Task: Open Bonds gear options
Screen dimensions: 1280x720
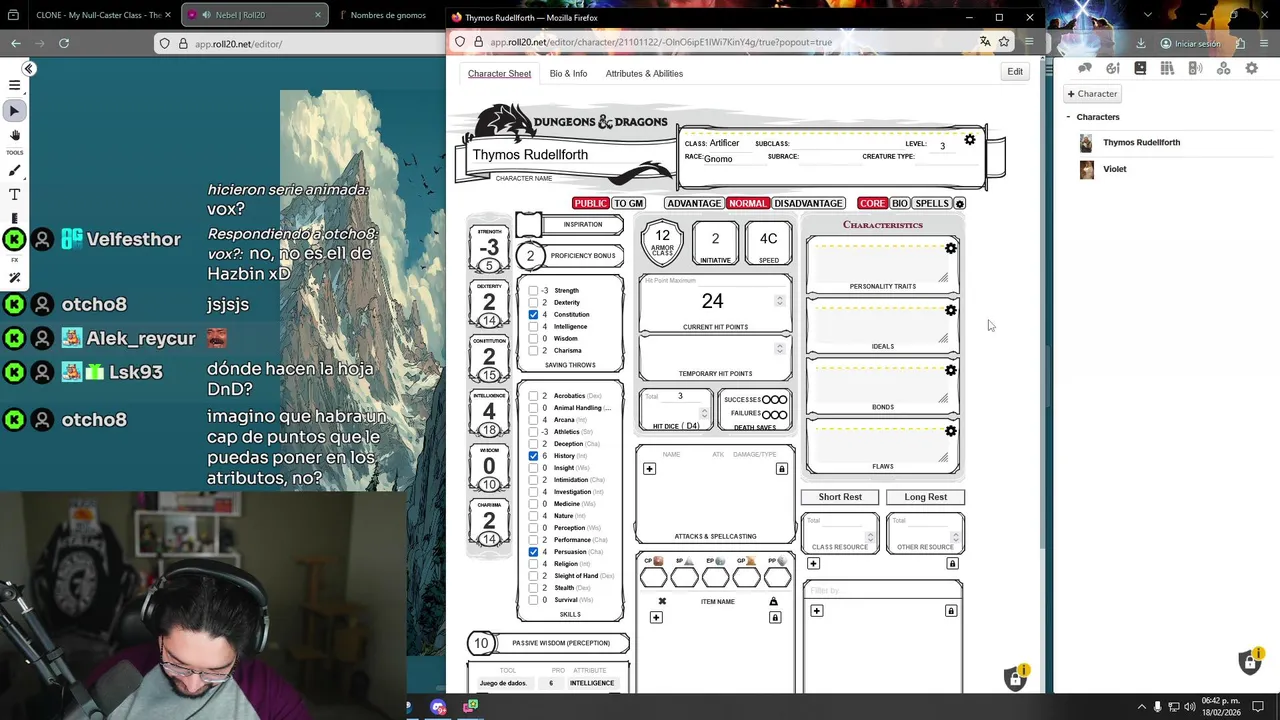Action: tap(950, 370)
